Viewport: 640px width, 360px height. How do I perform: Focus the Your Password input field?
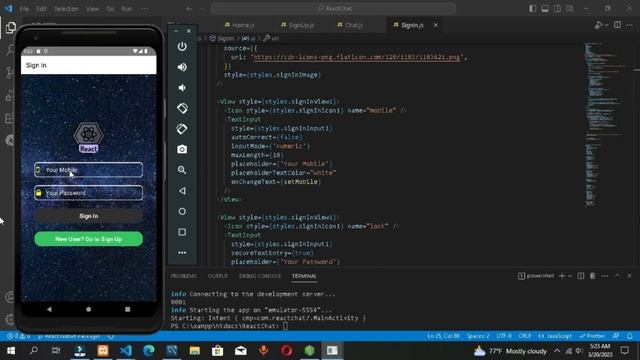(x=89, y=193)
